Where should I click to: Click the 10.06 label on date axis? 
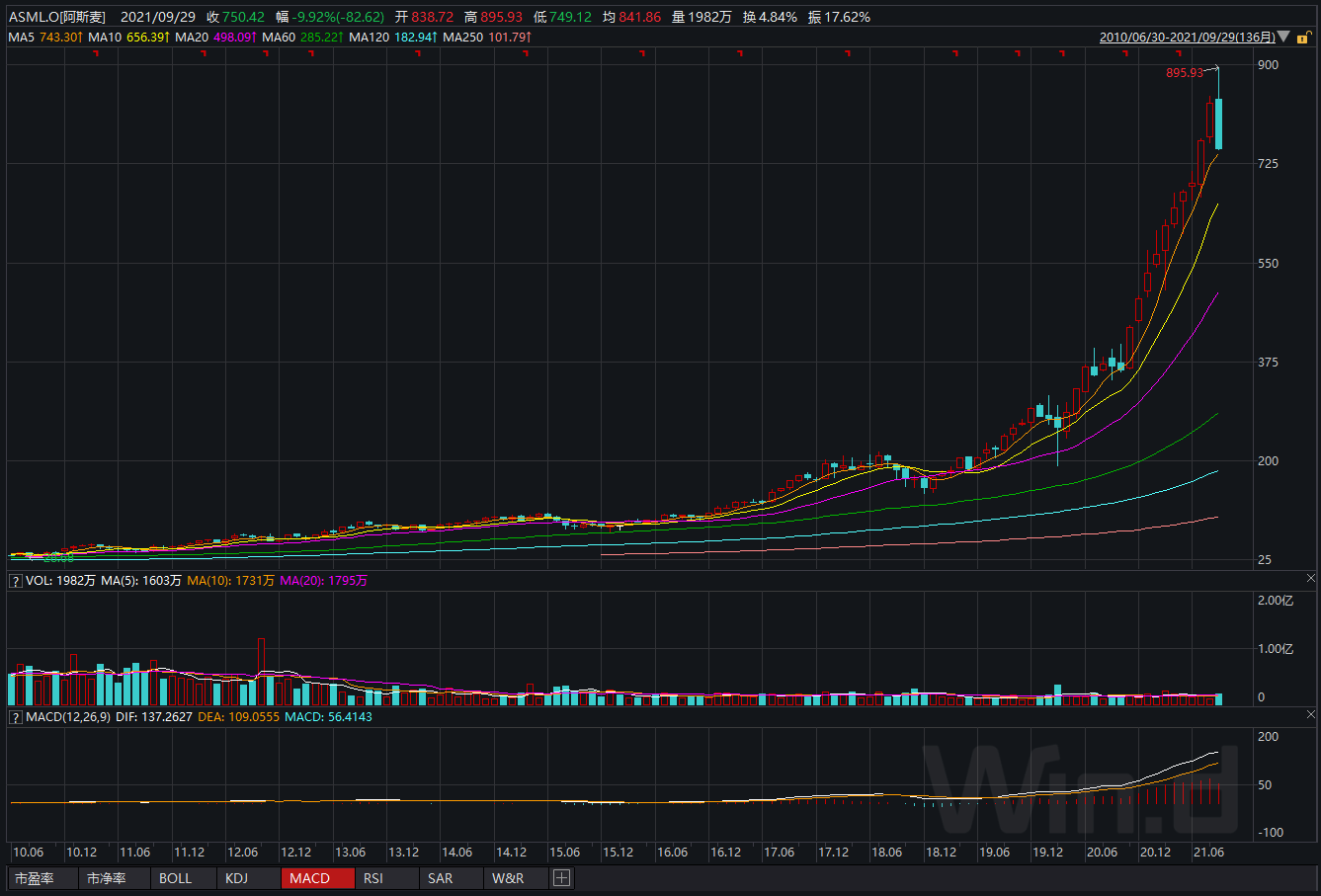click(x=28, y=853)
